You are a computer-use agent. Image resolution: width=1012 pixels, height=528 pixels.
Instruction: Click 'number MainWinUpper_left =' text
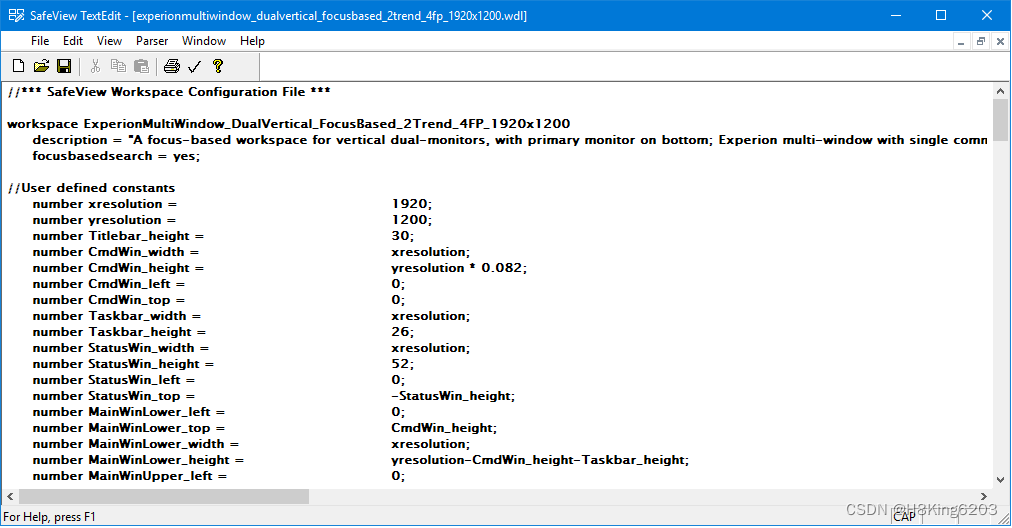[130, 476]
